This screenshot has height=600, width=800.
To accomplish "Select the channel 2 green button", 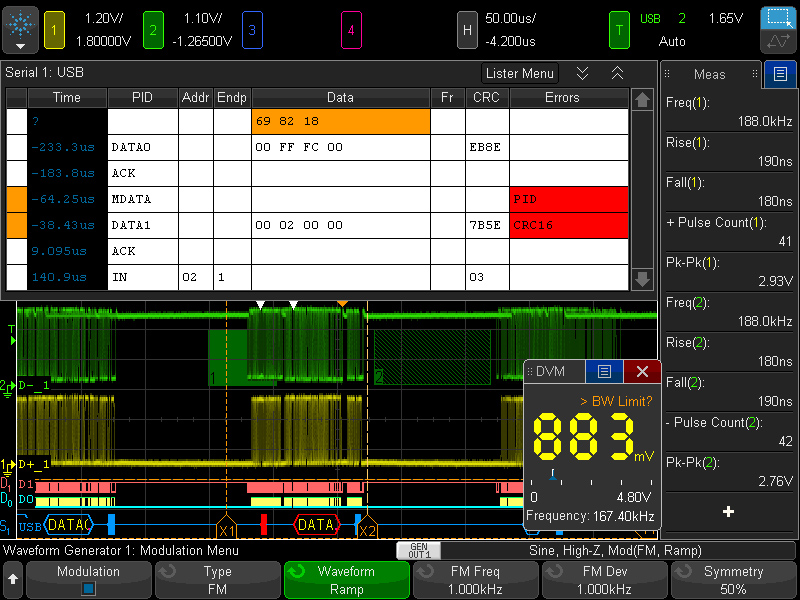I will point(153,30).
